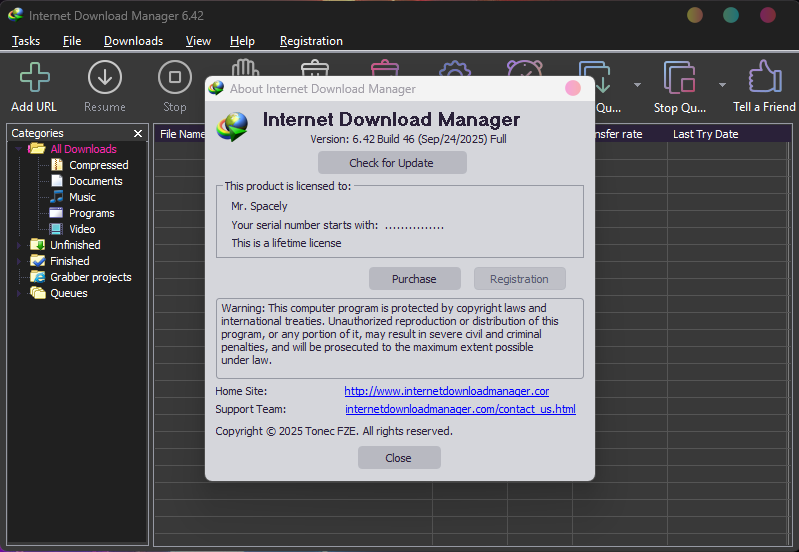Open the File menu
The height and width of the screenshot is (552, 799).
pos(72,41)
